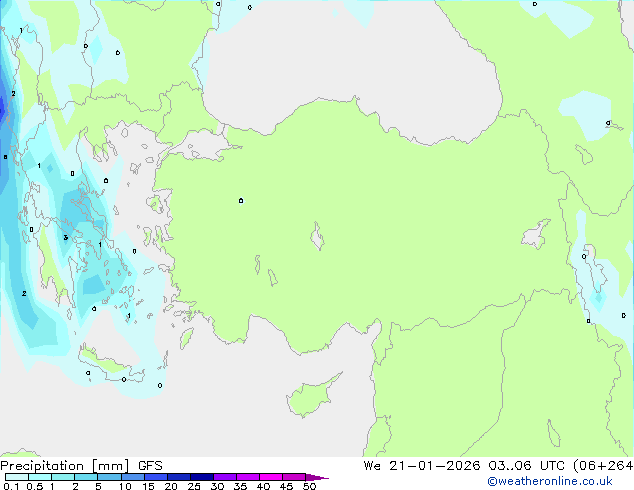The width and height of the screenshot is (634, 490).
Task: Click the 20–25 mm legend swatch
Action: pyautogui.click(x=178, y=477)
